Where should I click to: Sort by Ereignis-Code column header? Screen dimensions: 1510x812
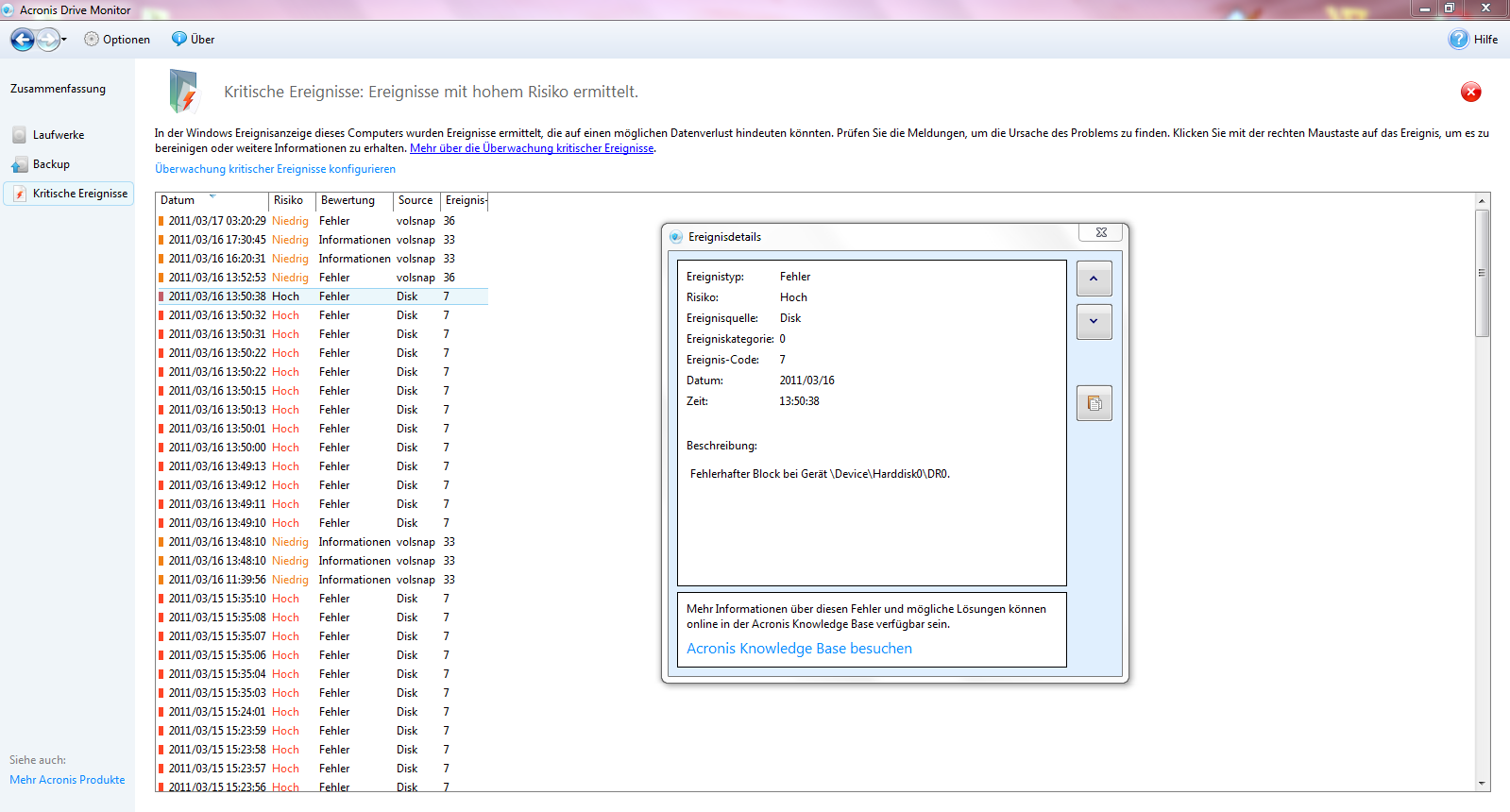click(465, 200)
